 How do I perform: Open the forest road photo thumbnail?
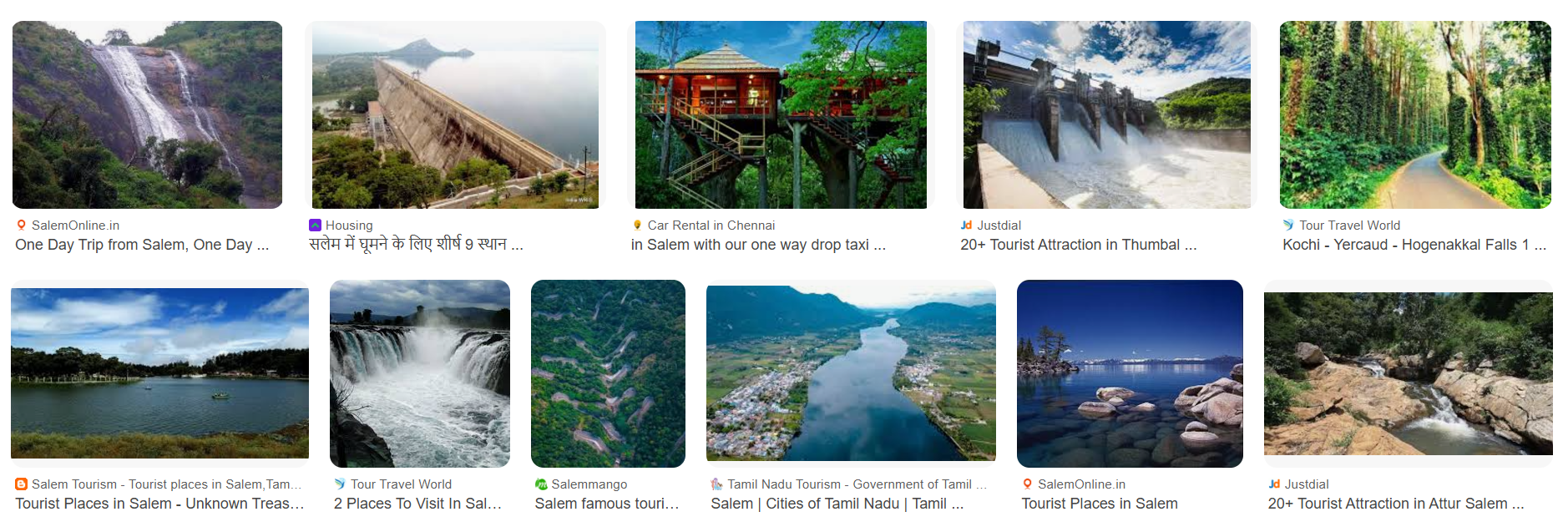click(x=1415, y=115)
